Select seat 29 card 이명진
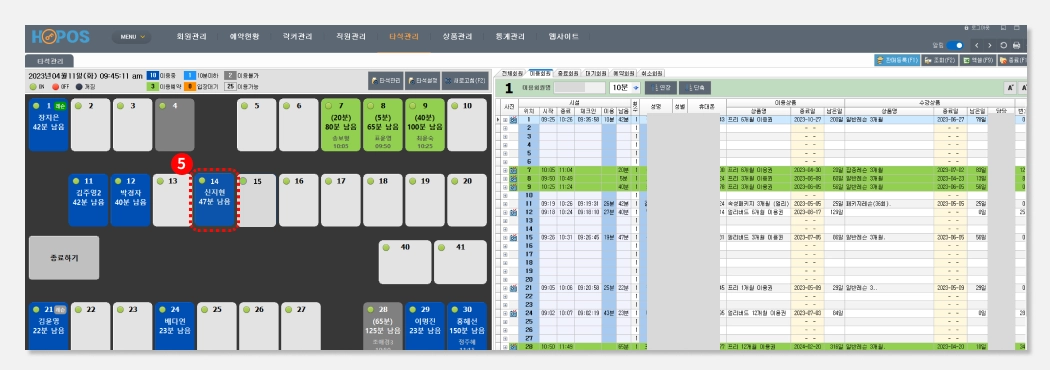Viewport: 1050px width, 370px height. point(425,327)
